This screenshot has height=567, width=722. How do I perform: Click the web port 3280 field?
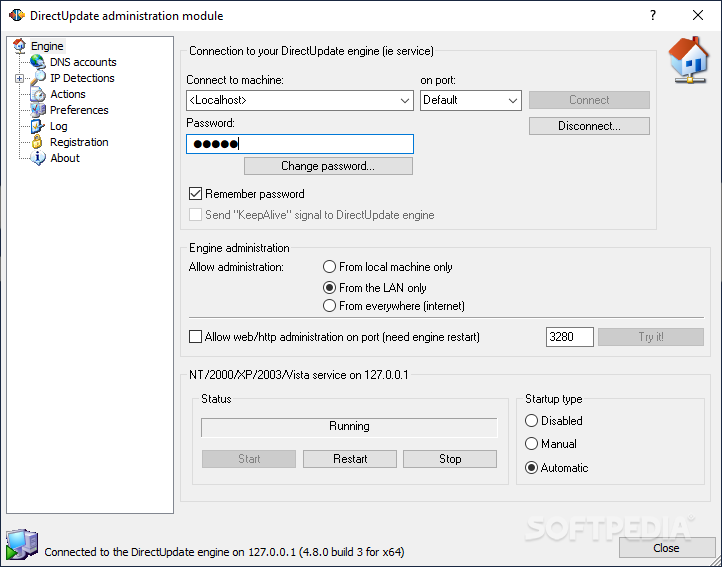tap(570, 337)
